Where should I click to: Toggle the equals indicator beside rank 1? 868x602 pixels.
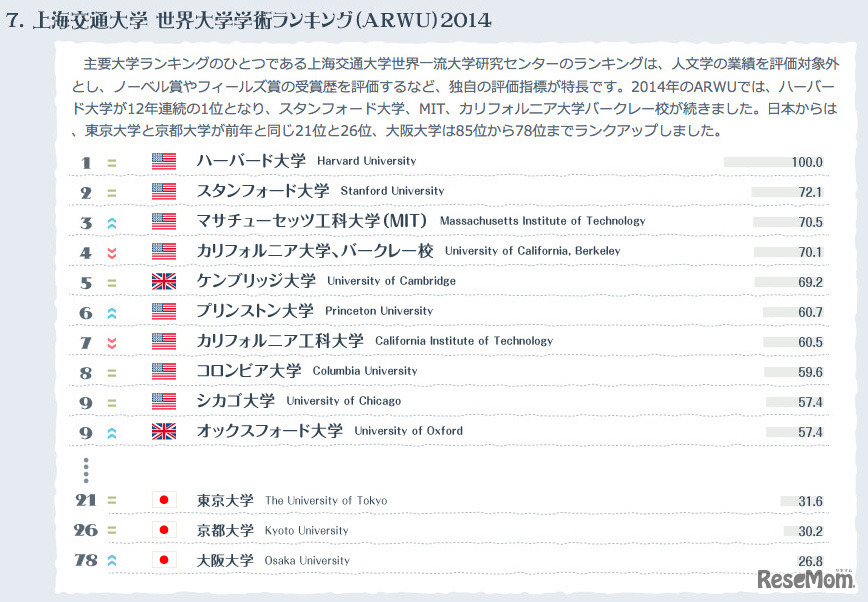tap(111, 161)
